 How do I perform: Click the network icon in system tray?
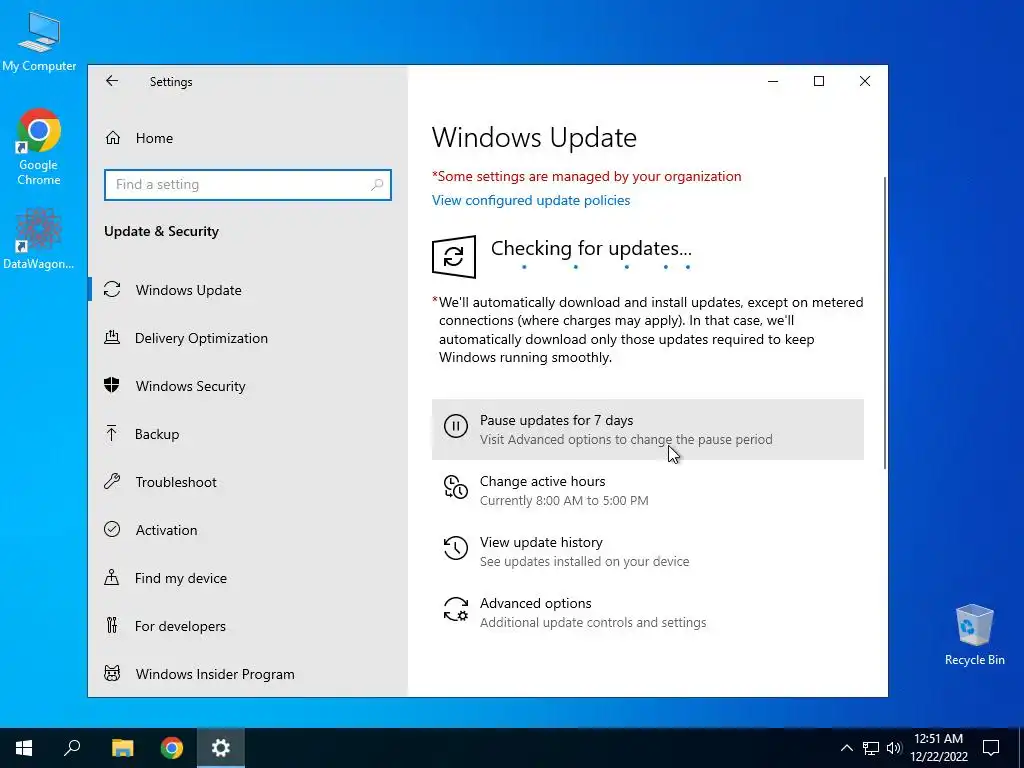coord(871,748)
